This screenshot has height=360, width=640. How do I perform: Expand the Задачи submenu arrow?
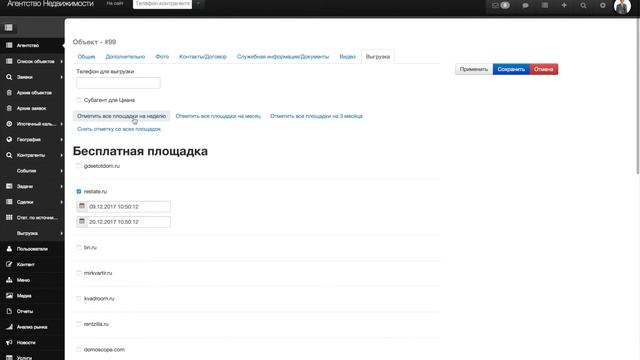tap(62, 186)
